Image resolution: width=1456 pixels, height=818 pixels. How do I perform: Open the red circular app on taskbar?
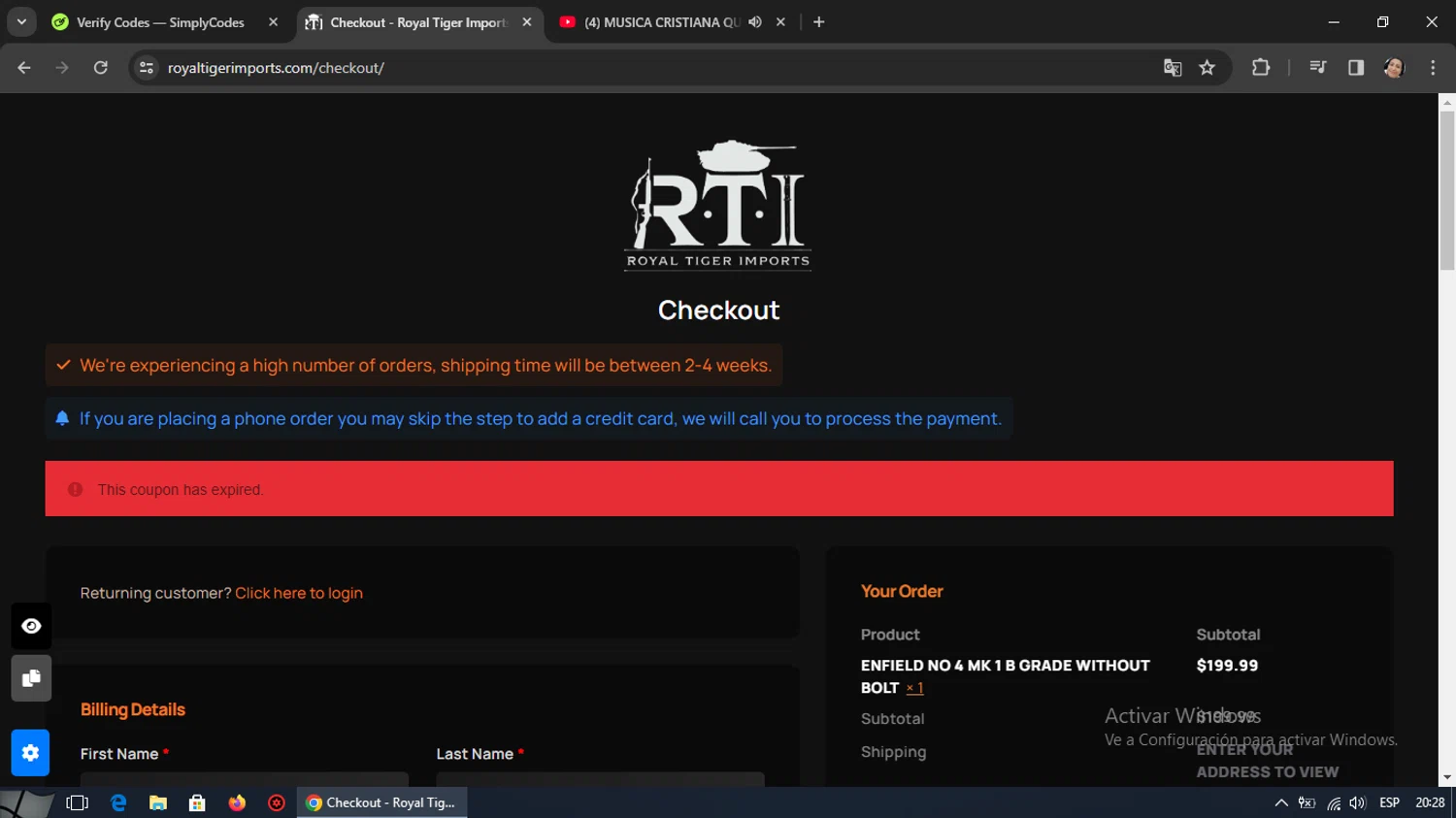277,803
